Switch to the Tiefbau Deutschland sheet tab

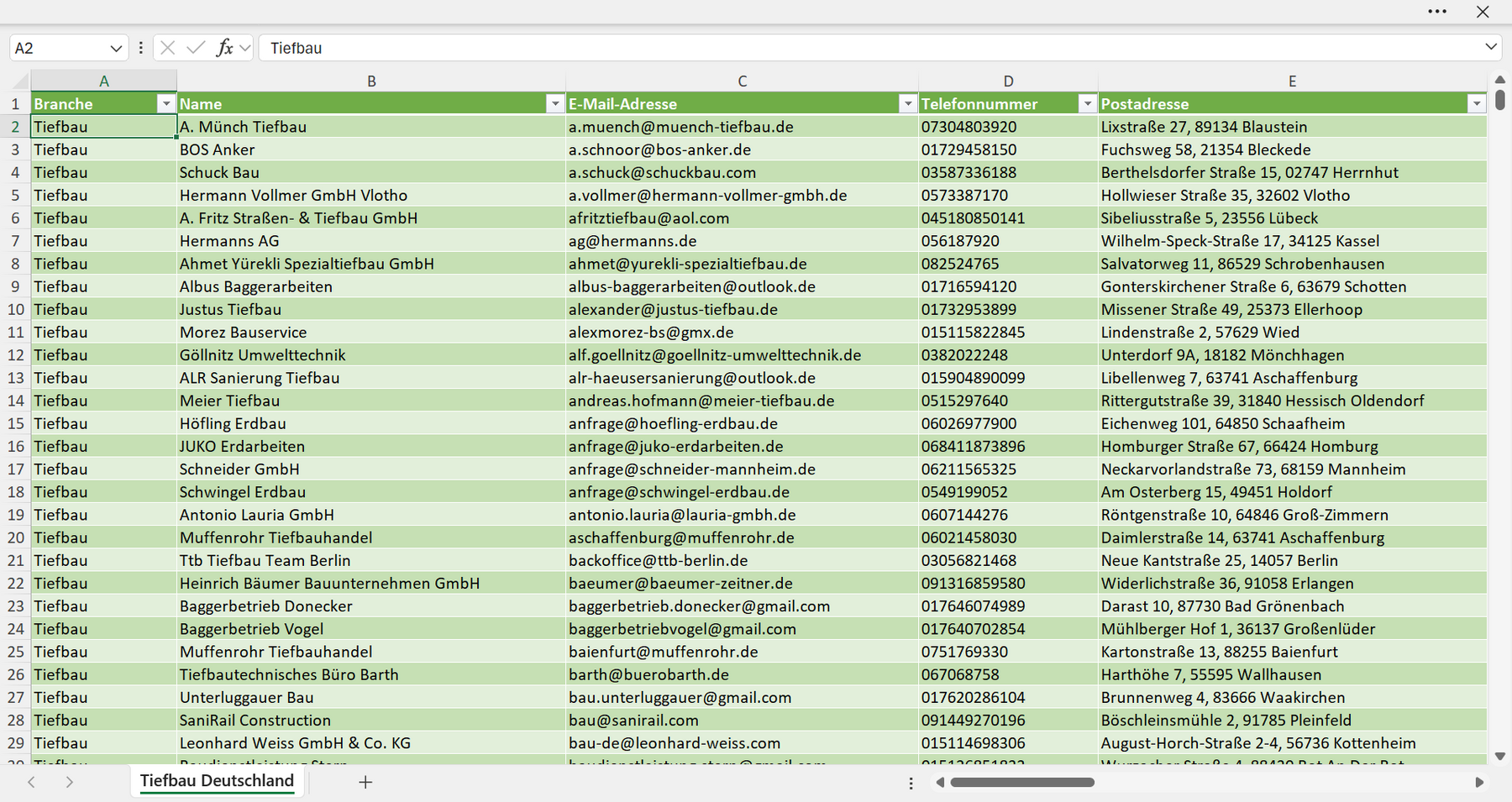click(x=217, y=781)
